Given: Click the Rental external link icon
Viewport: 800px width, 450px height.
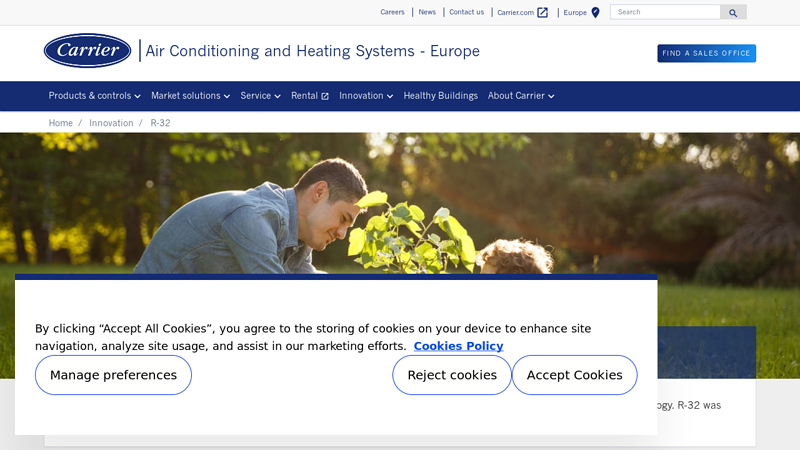Looking at the screenshot, I should (x=325, y=97).
